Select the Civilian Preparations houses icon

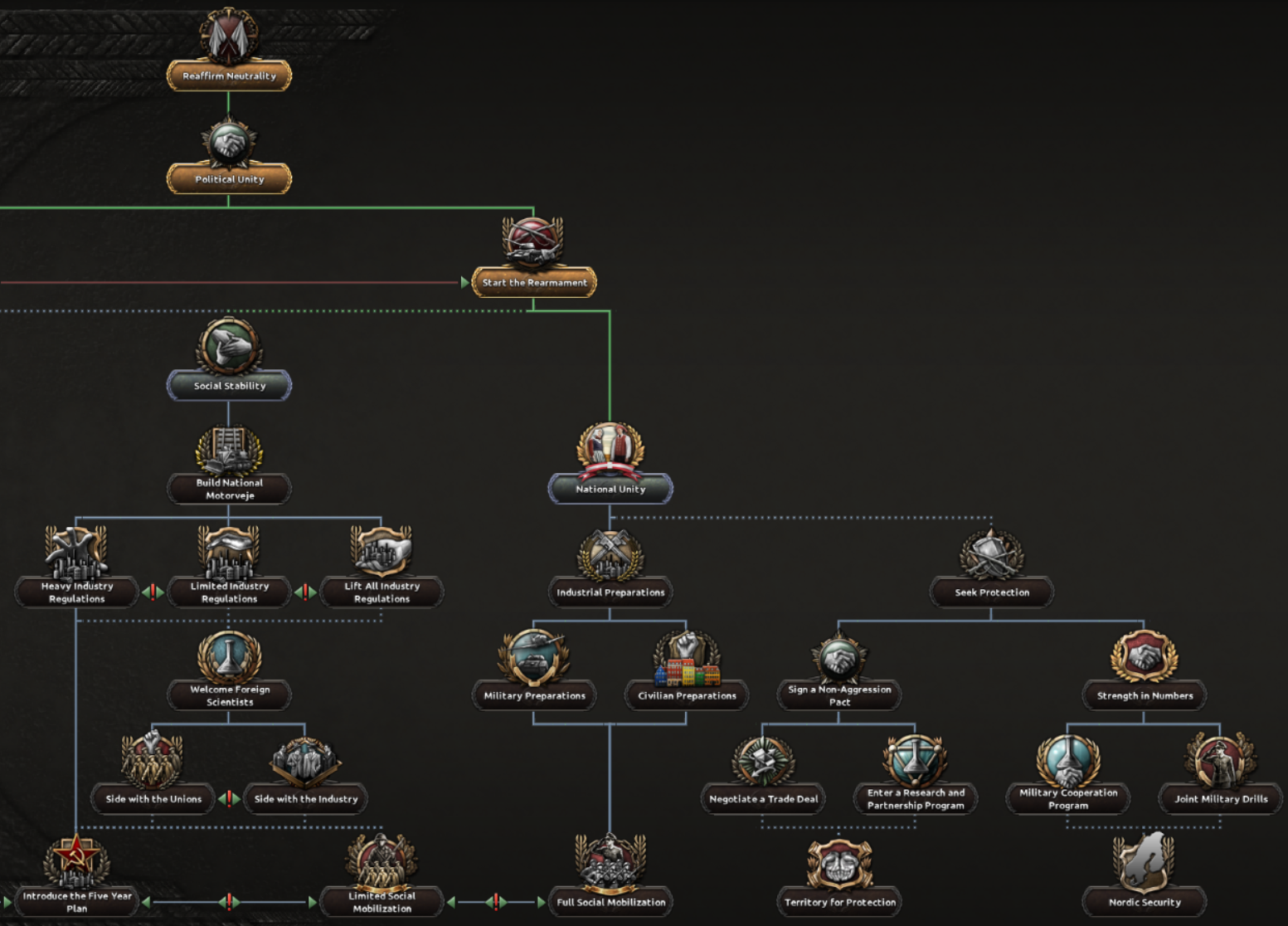click(x=687, y=658)
